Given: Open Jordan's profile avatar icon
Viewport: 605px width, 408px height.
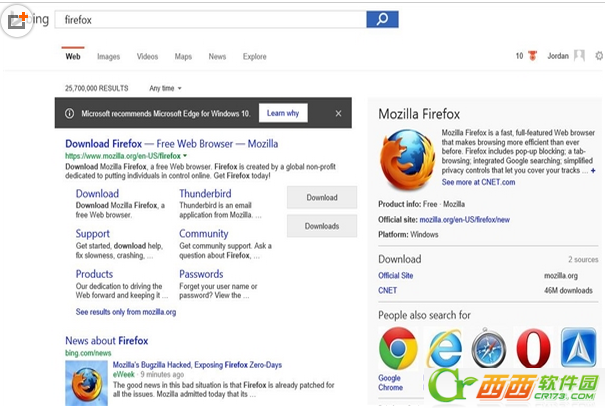Looking at the screenshot, I should pos(579,56).
